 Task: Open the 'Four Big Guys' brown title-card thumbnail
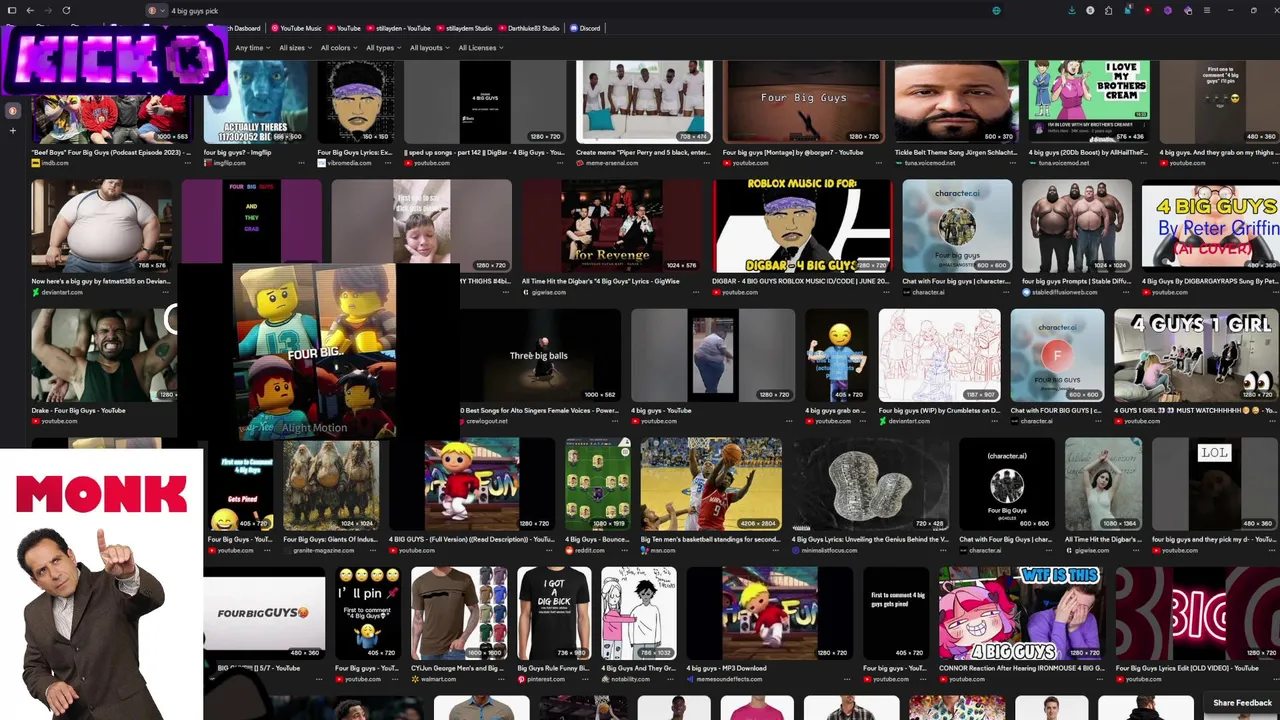click(x=803, y=102)
